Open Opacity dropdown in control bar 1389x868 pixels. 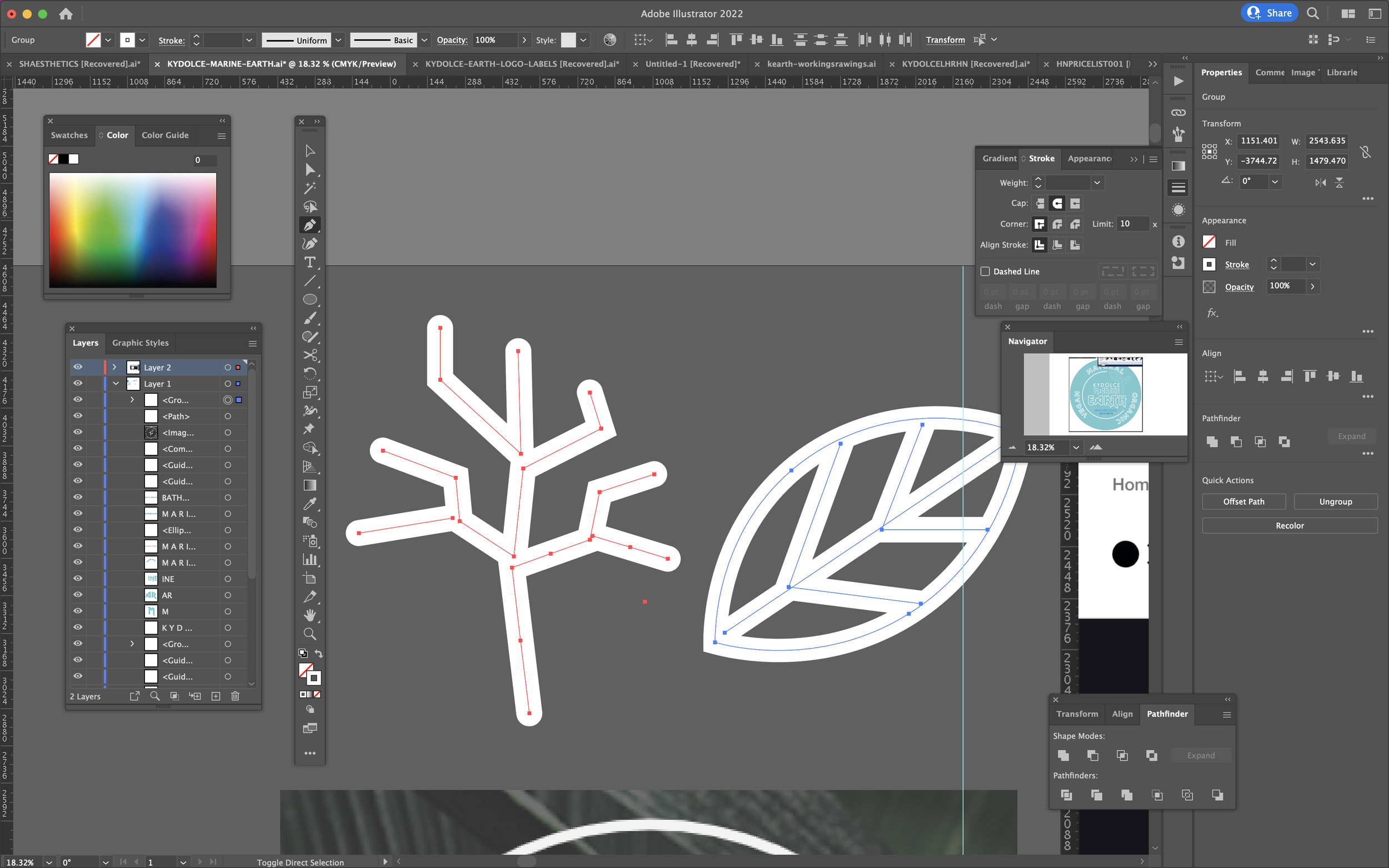pyautogui.click(x=524, y=39)
